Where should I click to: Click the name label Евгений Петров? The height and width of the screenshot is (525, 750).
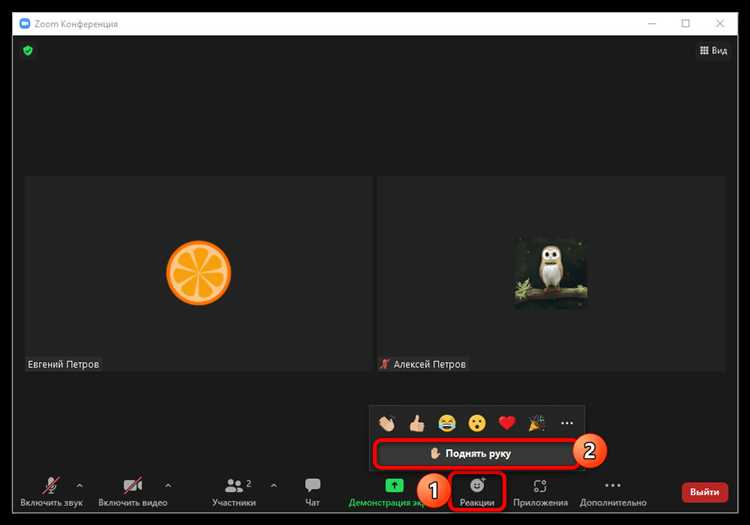click(63, 364)
